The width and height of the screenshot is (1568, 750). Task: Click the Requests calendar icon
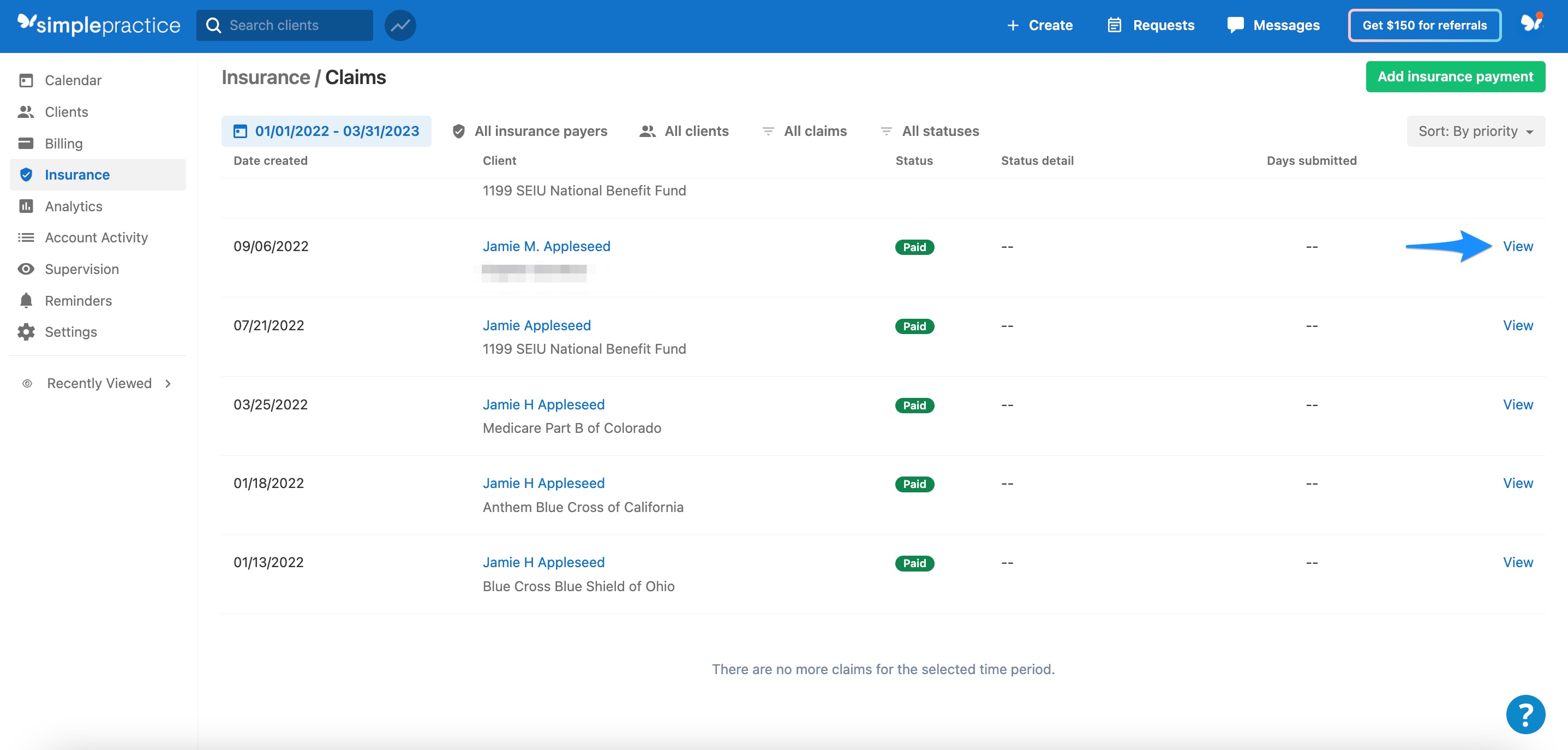click(x=1114, y=25)
